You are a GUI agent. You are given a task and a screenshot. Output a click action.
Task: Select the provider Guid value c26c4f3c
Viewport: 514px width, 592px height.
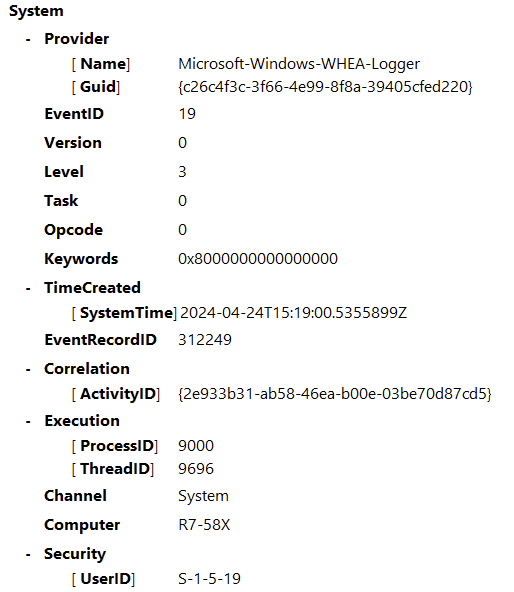click(x=325, y=87)
